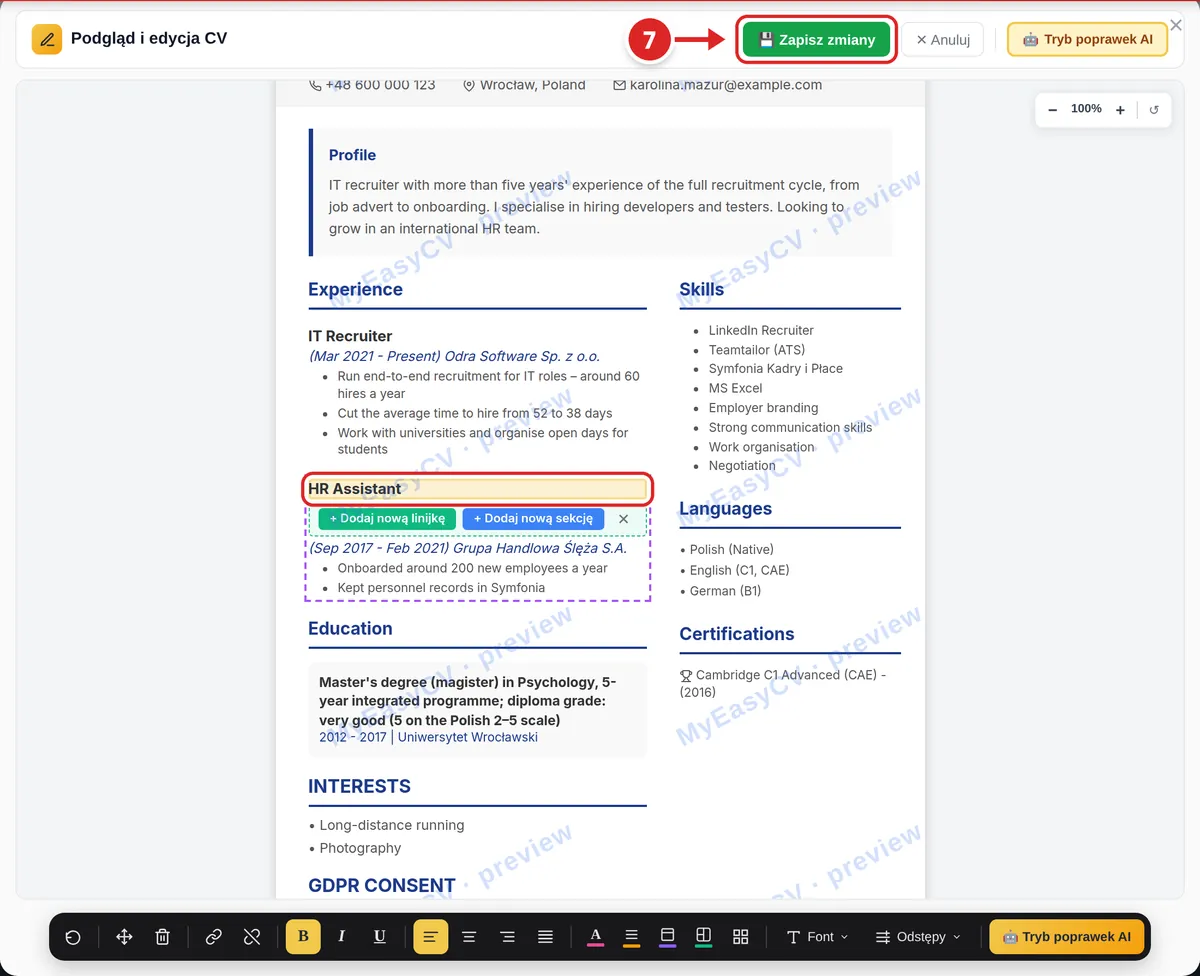Screen dimensions: 1200x976
Task: Justify the text
Action: coord(545,937)
